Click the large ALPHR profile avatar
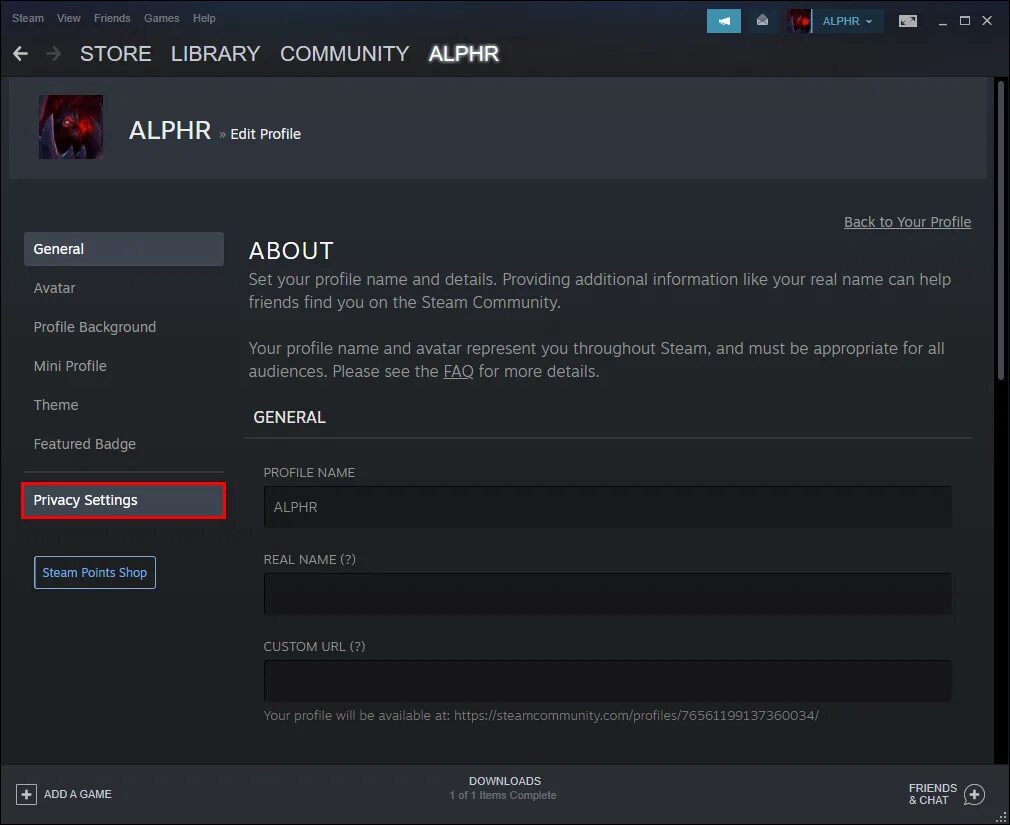 pyautogui.click(x=71, y=127)
